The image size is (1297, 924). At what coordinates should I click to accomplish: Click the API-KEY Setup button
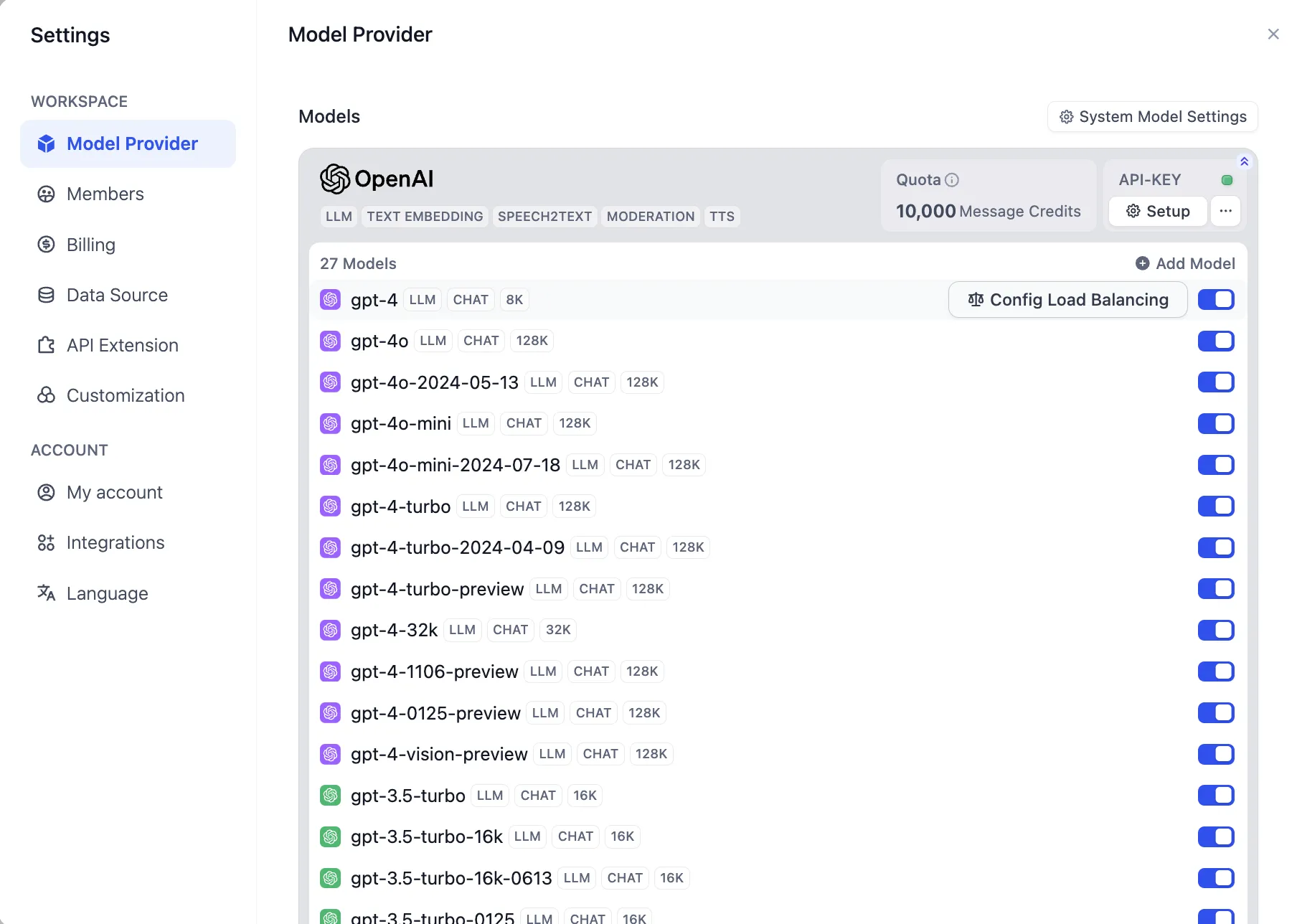click(x=1158, y=211)
